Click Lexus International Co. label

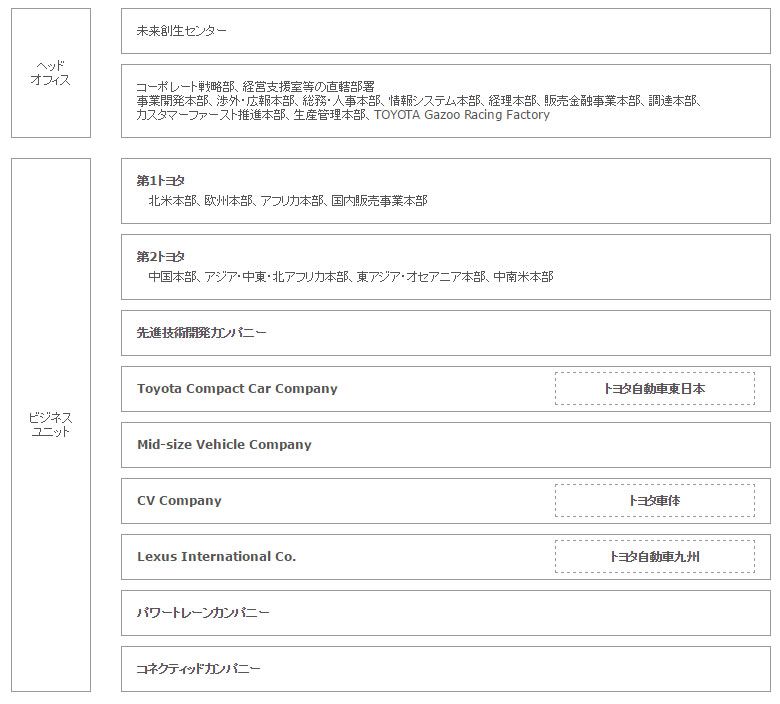pyautogui.click(x=216, y=557)
